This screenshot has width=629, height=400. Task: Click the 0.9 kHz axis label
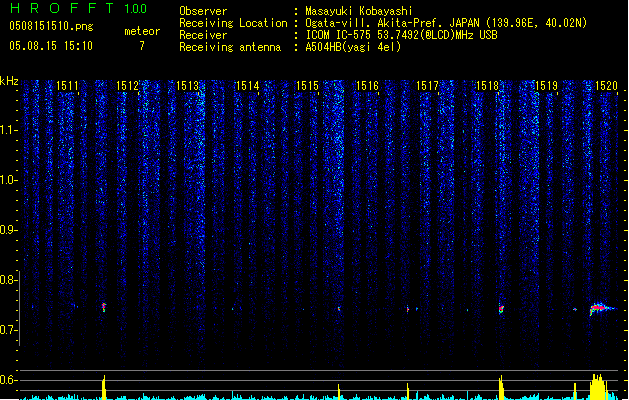point(9,230)
